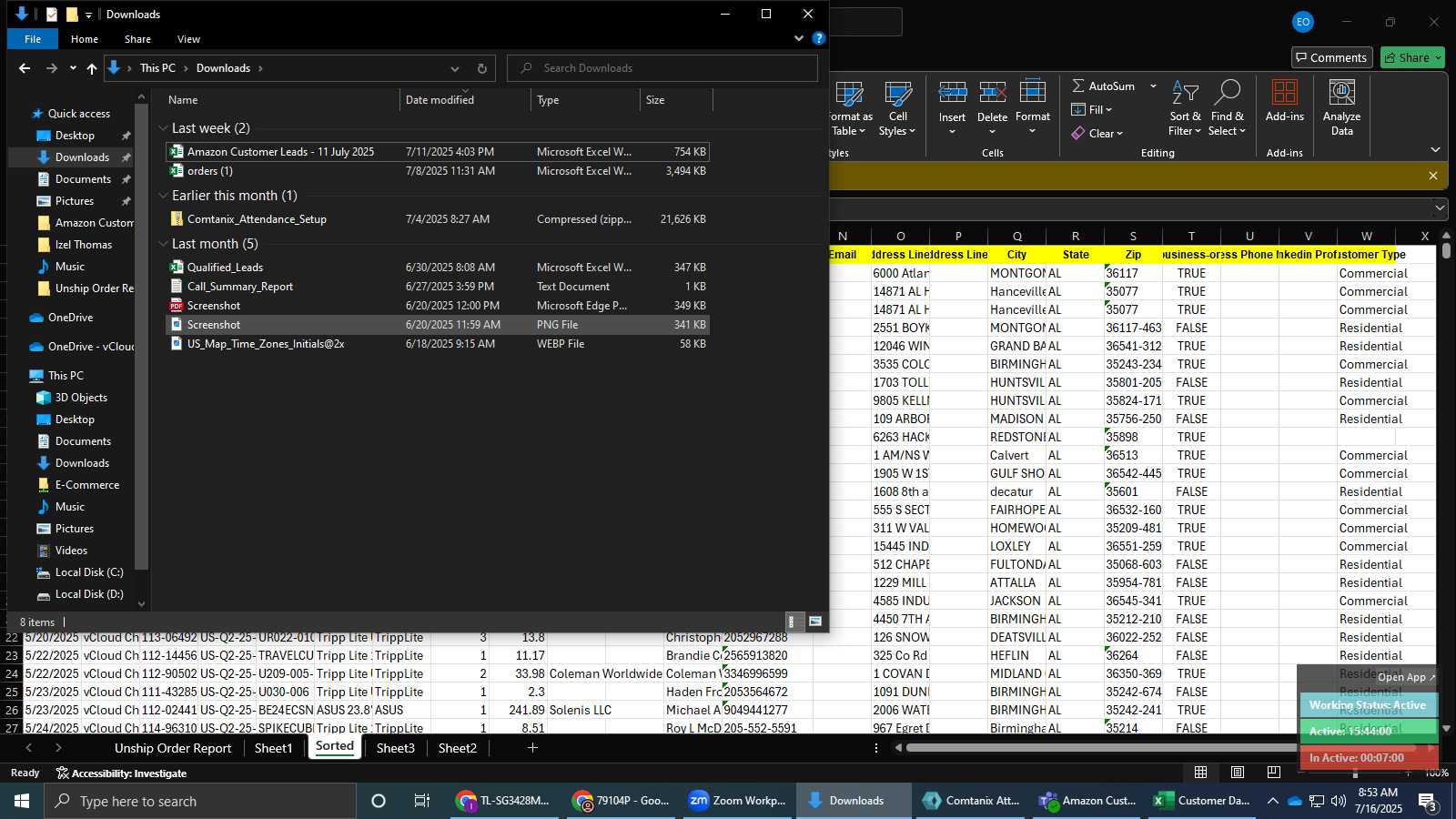Expand the Explorer ribbon chevron

pyautogui.click(x=799, y=38)
